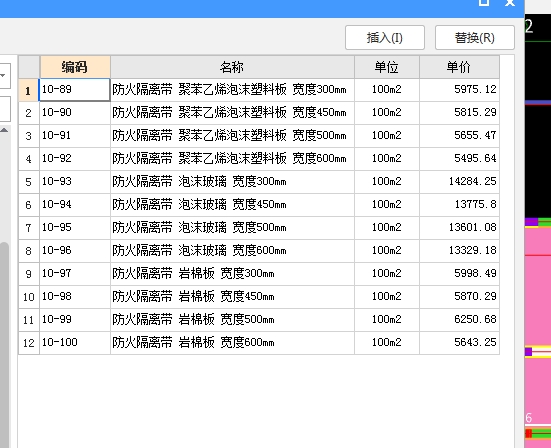Select the 单价 column header
Image resolution: width=551 pixels, height=448 pixels.
pos(459,67)
